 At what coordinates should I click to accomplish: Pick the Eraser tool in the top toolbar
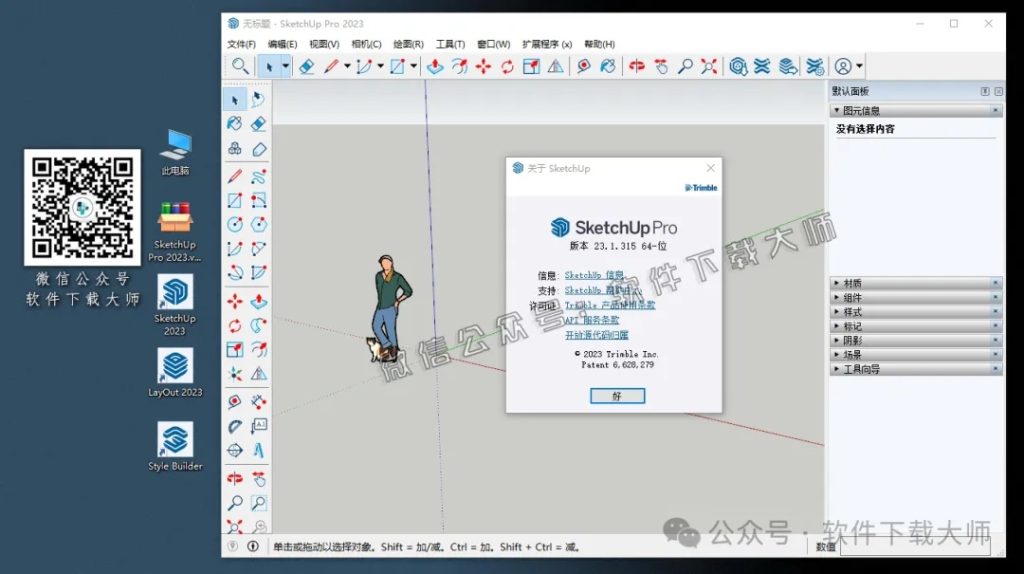tap(306, 66)
